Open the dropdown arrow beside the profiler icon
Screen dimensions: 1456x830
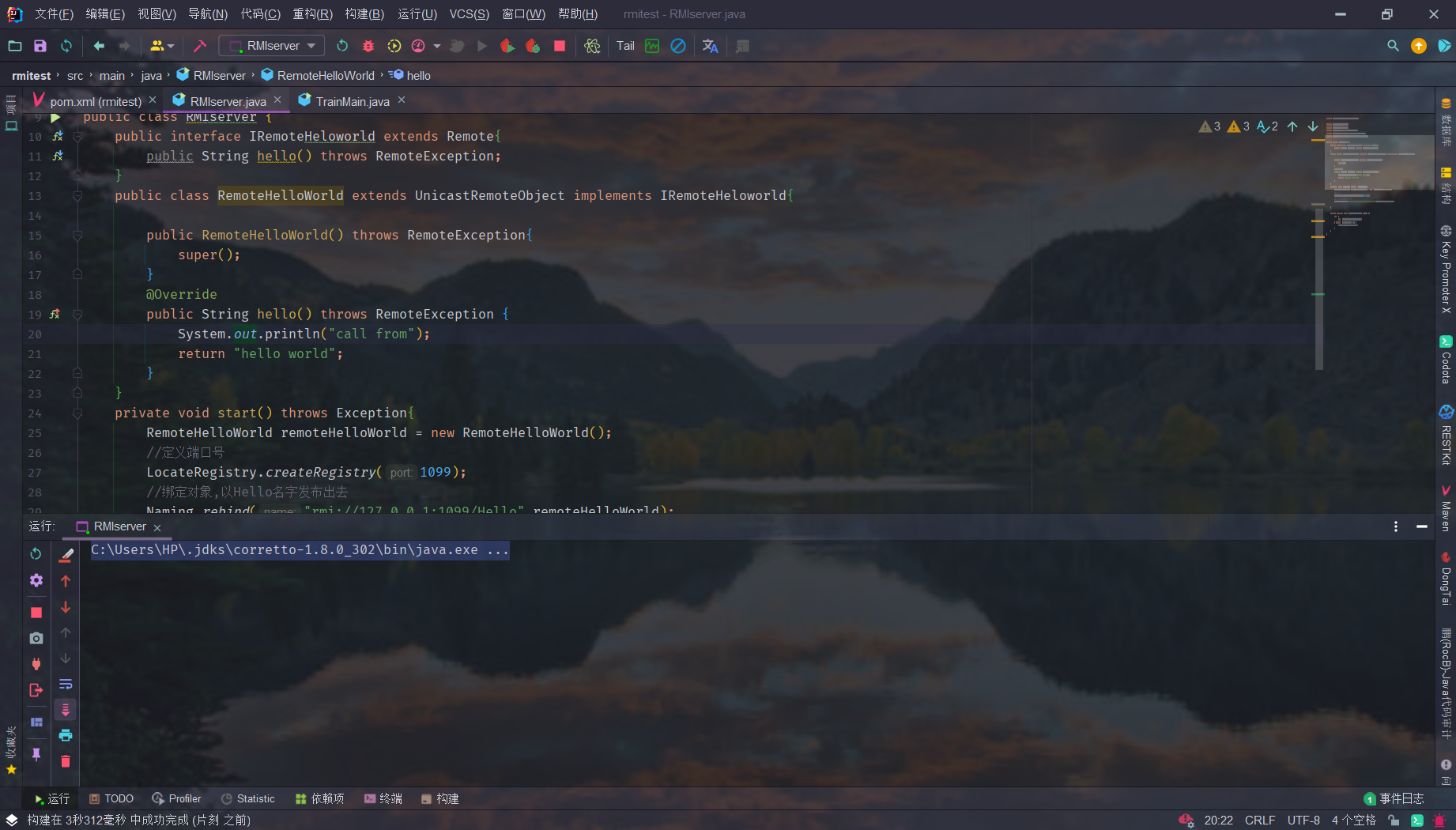pos(437,46)
